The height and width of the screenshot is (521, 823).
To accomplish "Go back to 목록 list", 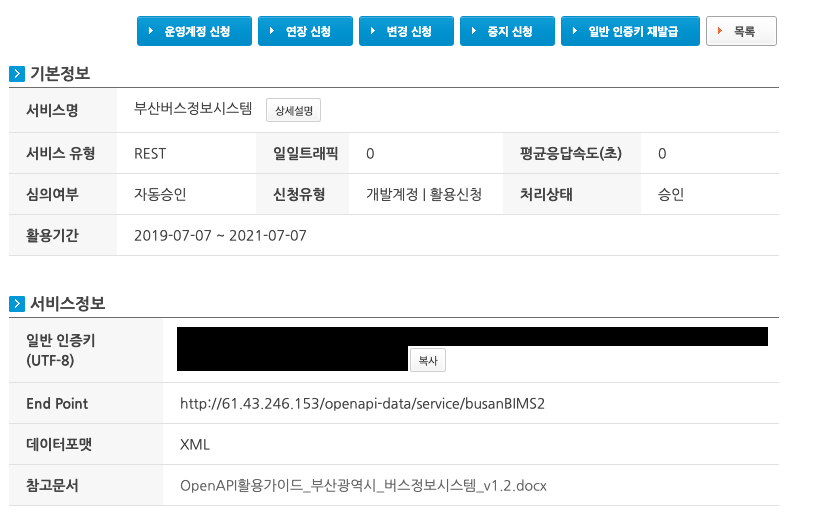I will [741, 31].
